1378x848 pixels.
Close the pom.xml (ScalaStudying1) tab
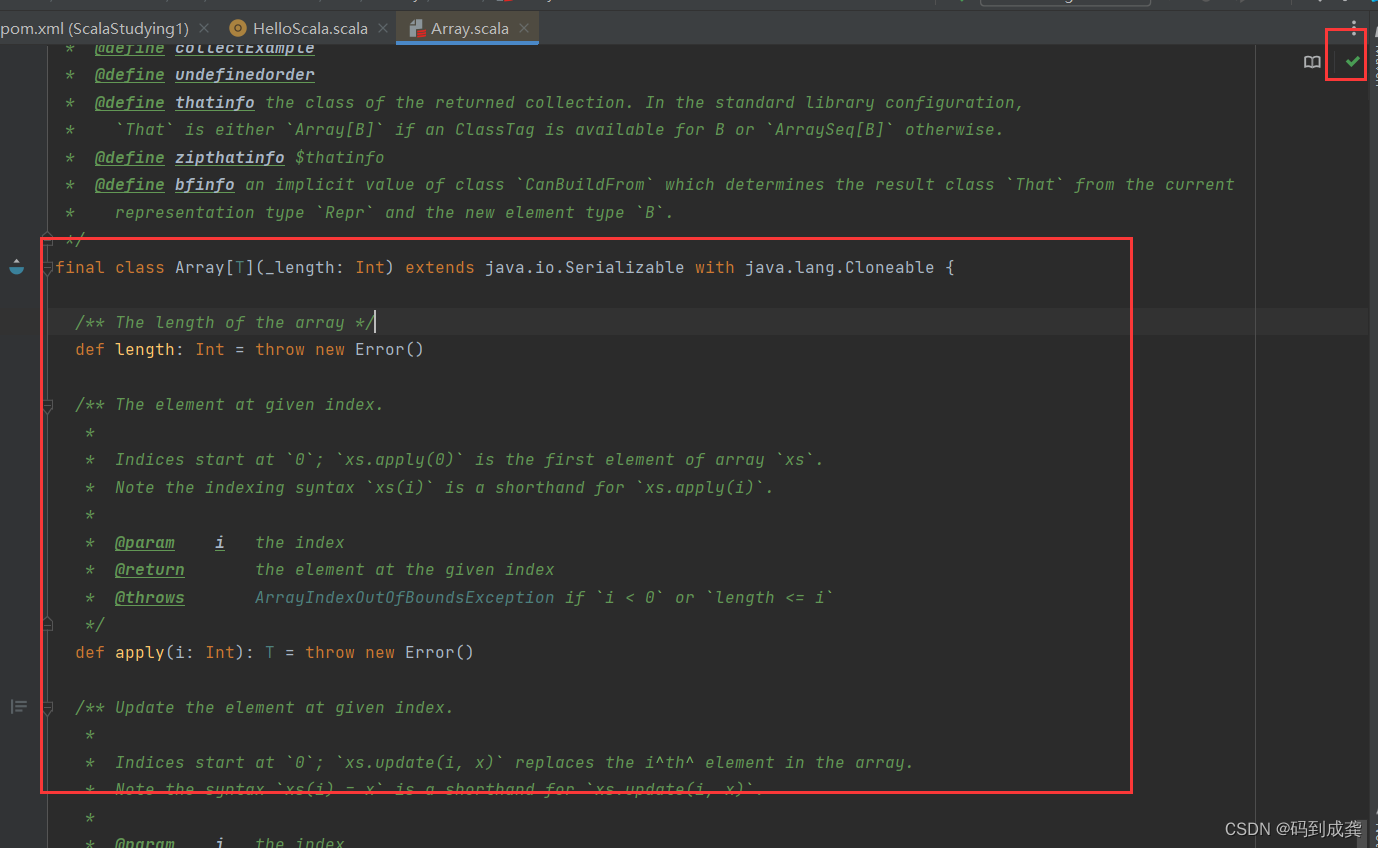[x=204, y=29]
